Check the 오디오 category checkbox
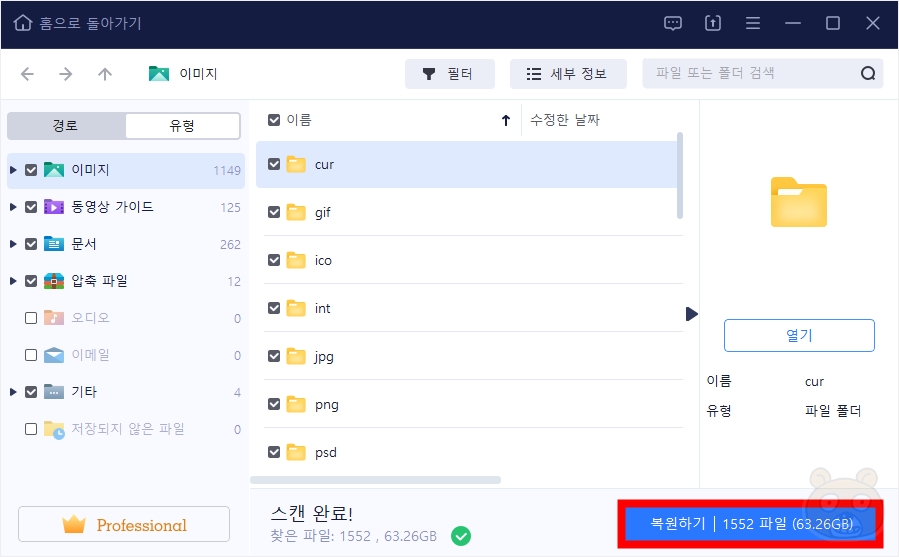The width and height of the screenshot is (899, 557). [x=31, y=318]
